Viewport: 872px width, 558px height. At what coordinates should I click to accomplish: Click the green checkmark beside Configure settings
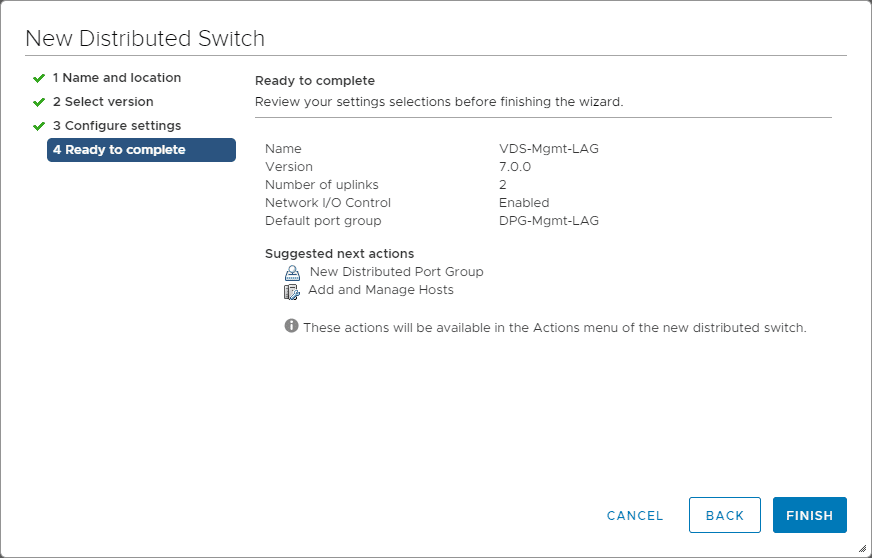pyautogui.click(x=39, y=126)
